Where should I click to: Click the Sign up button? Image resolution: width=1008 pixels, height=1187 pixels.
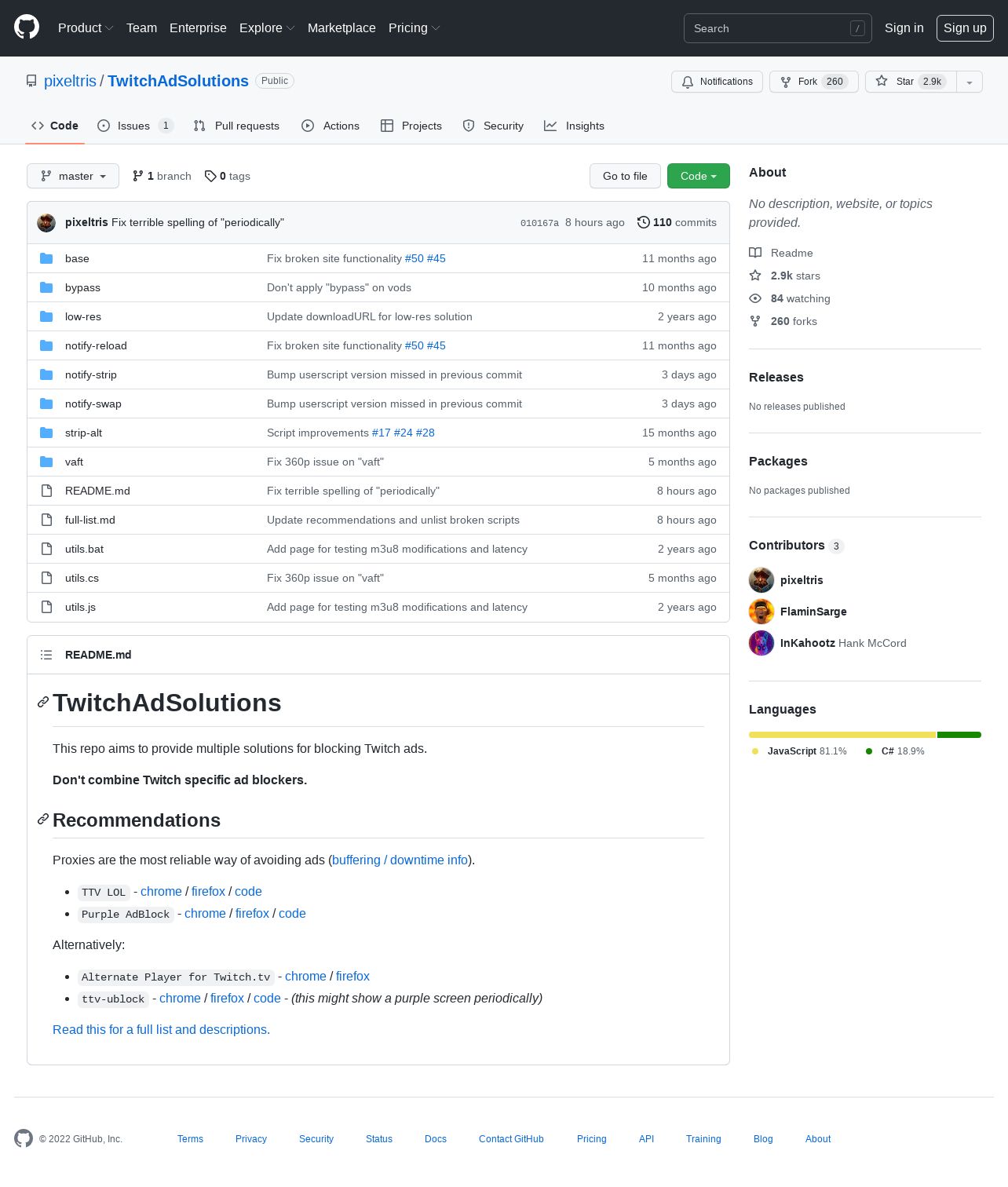[965, 27]
